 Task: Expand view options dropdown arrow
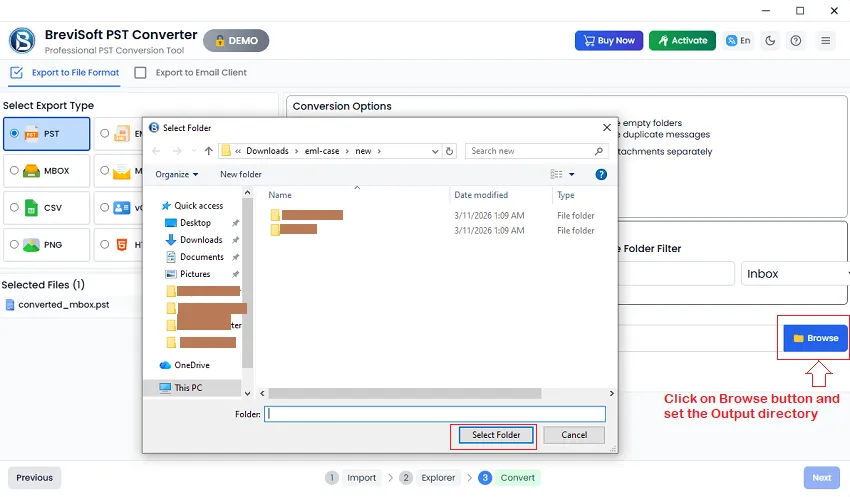[571, 175]
